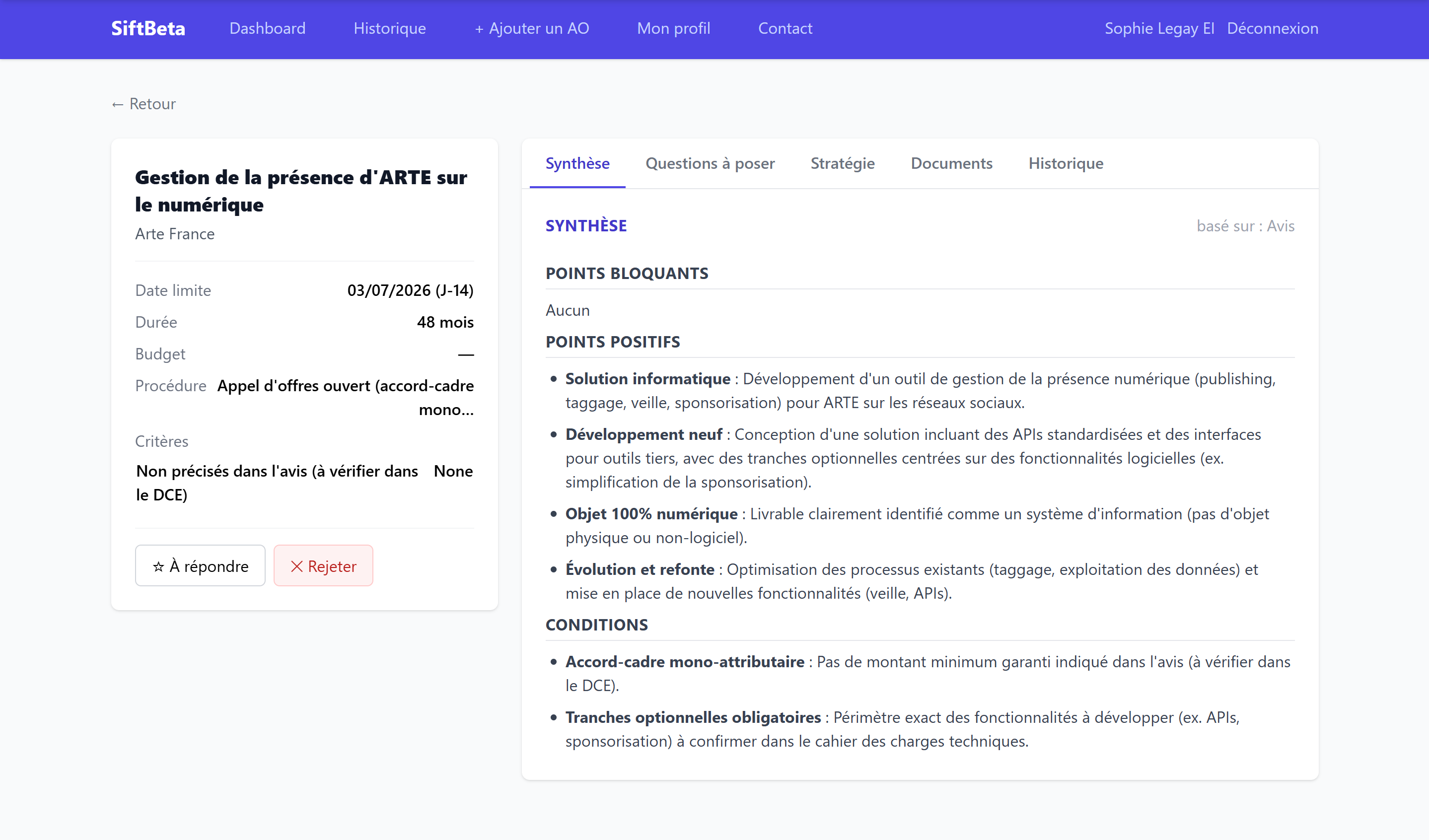Click the Objet 100% numérique bullet
This screenshot has height=840, width=1429.
coord(917,525)
